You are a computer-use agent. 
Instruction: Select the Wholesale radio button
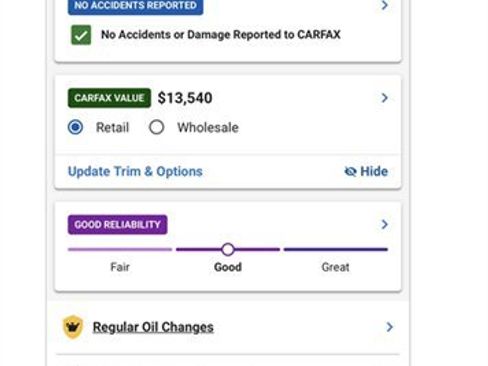coord(156,127)
